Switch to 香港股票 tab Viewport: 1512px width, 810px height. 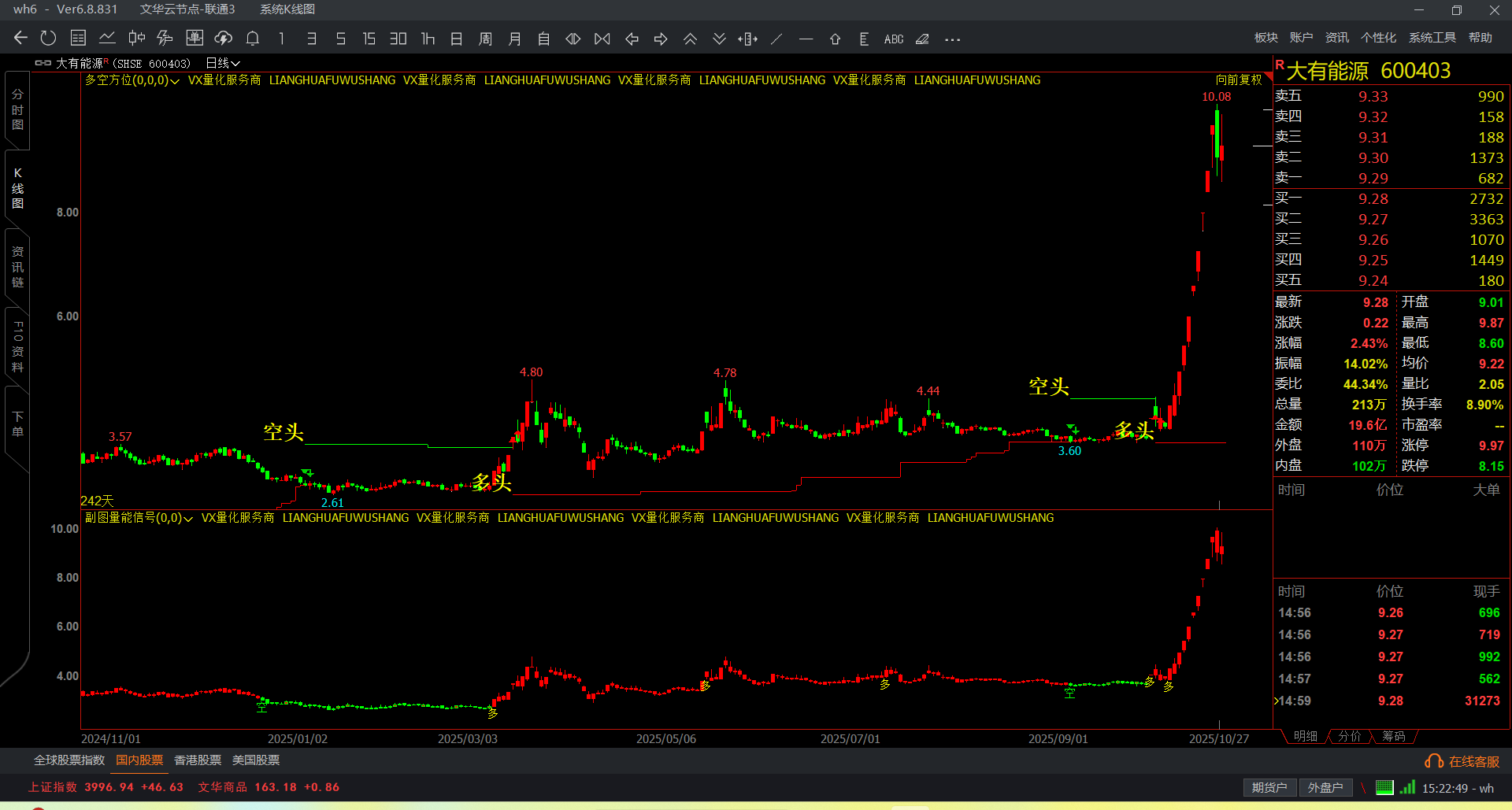tap(198, 760)
